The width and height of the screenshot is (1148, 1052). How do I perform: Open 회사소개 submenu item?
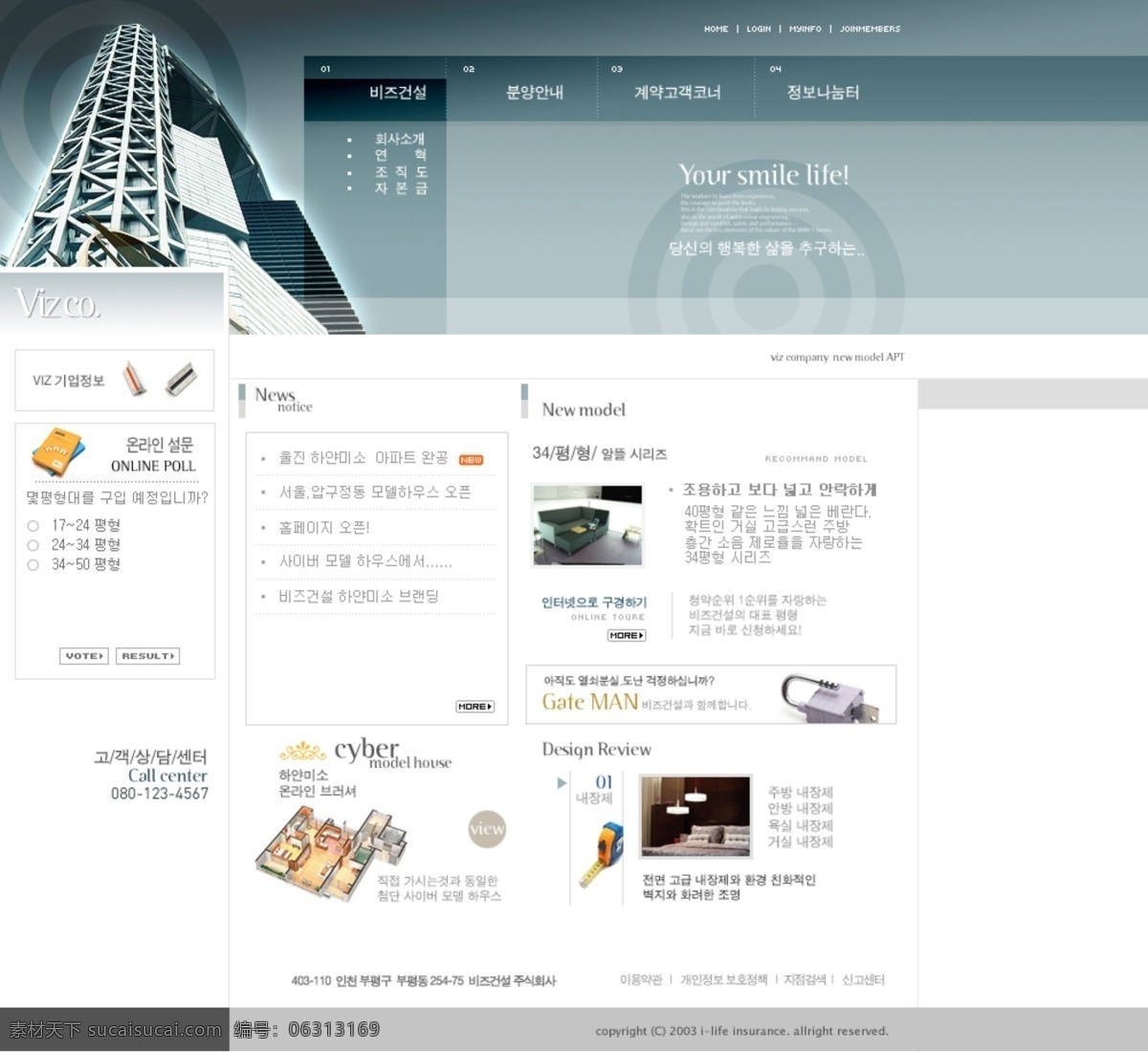[x=400, y=139]
